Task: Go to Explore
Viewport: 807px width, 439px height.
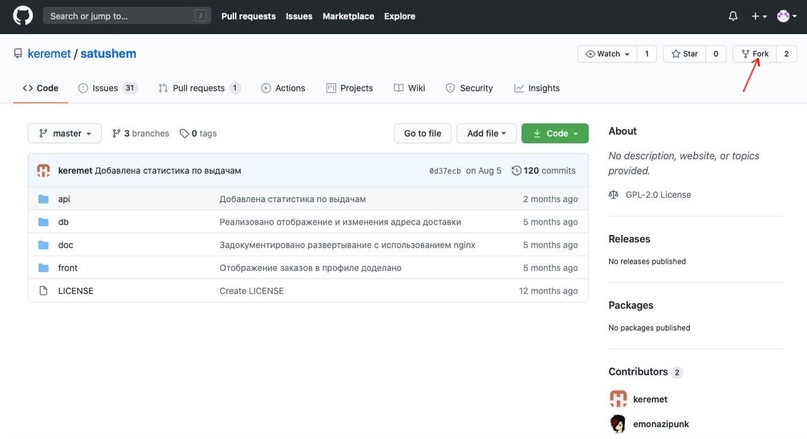Action: (x=399, y=16)
